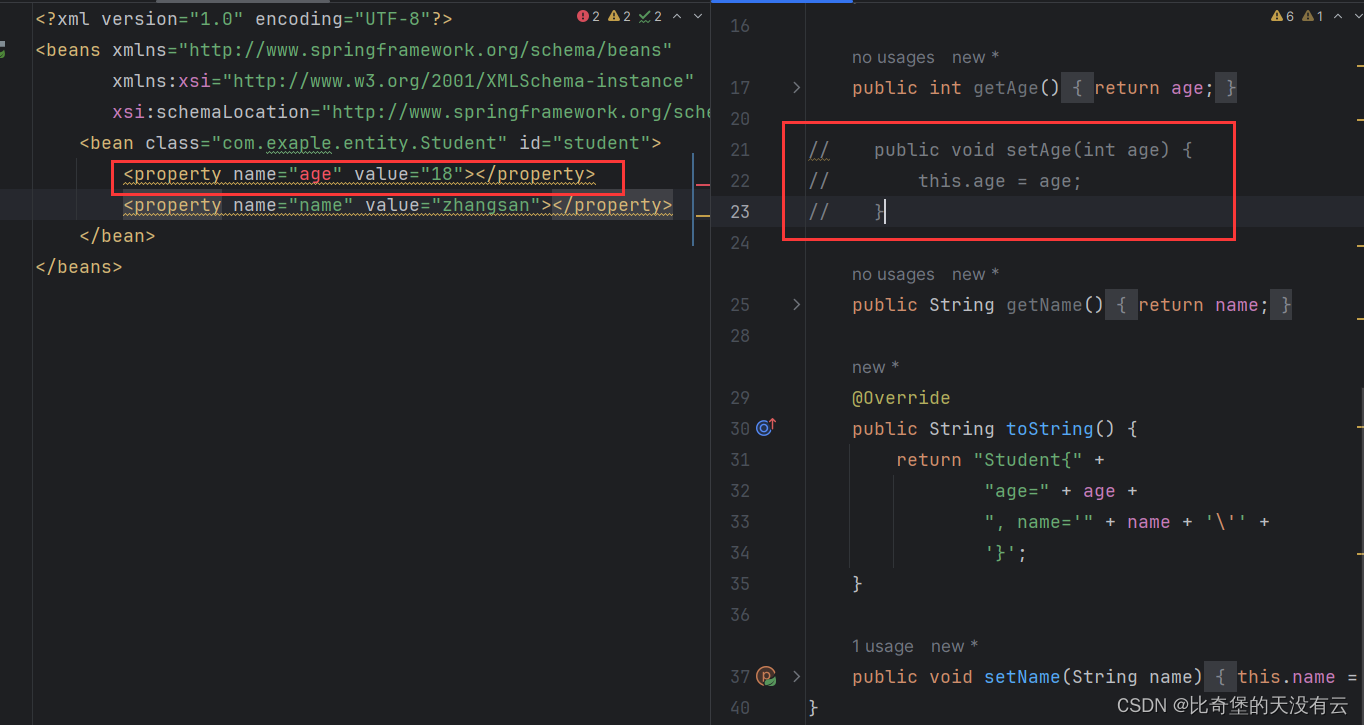Click class value "com.exaple.entity.Student" in bean tag

coord(359,143)
